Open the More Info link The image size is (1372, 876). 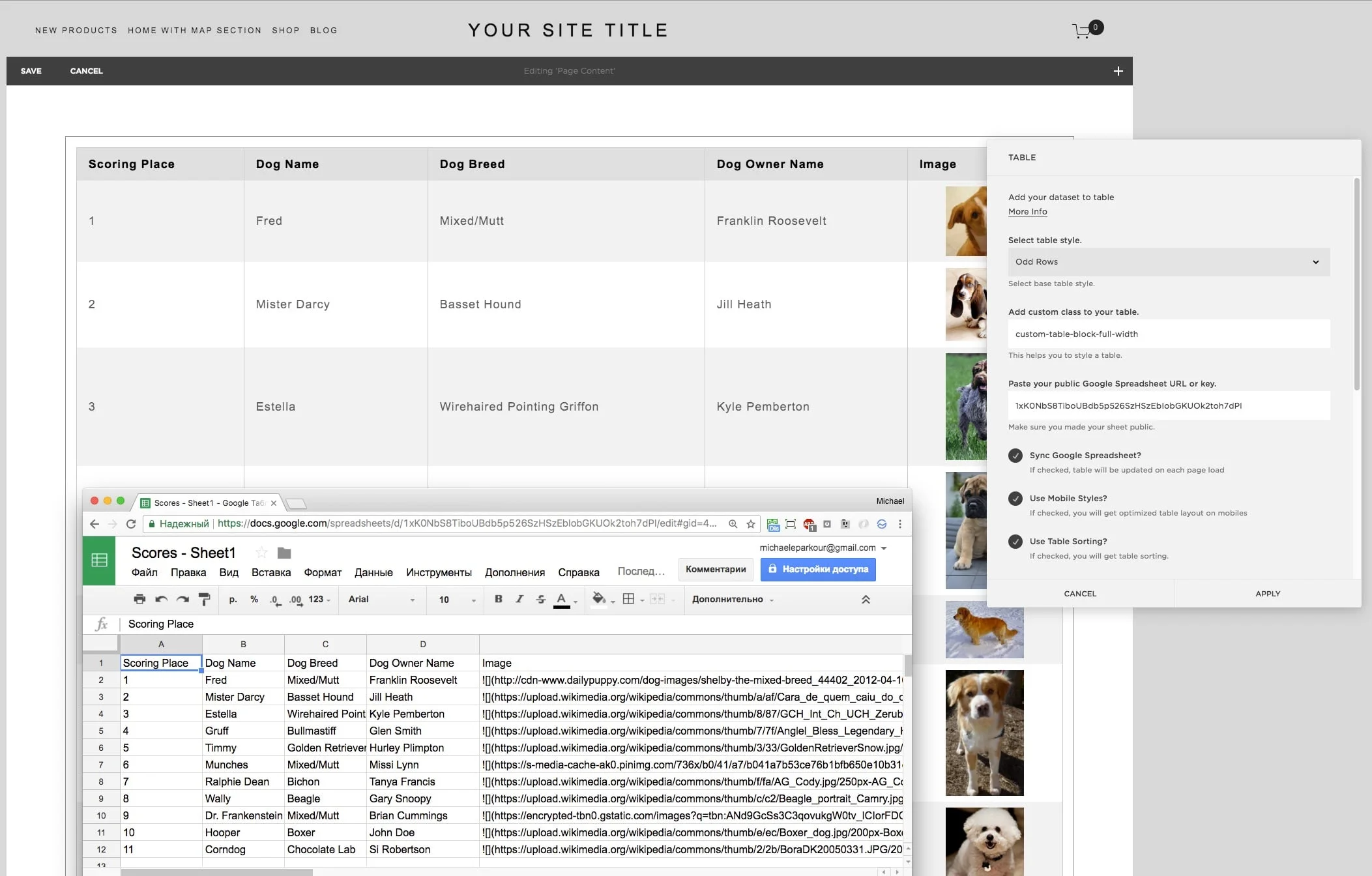pos(1027,211)
